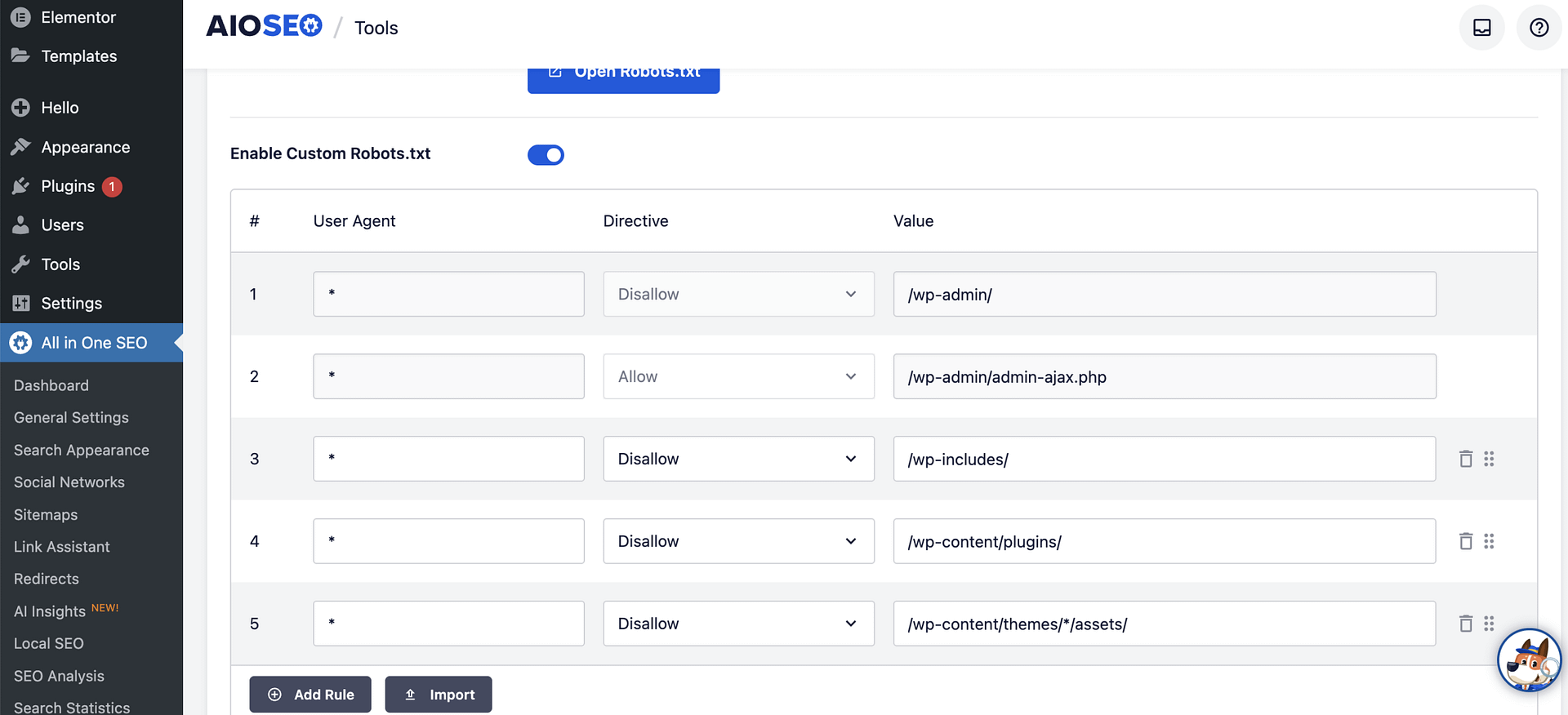
Task: Click the trash icon for rule 4
Action: pos(1465,541)
